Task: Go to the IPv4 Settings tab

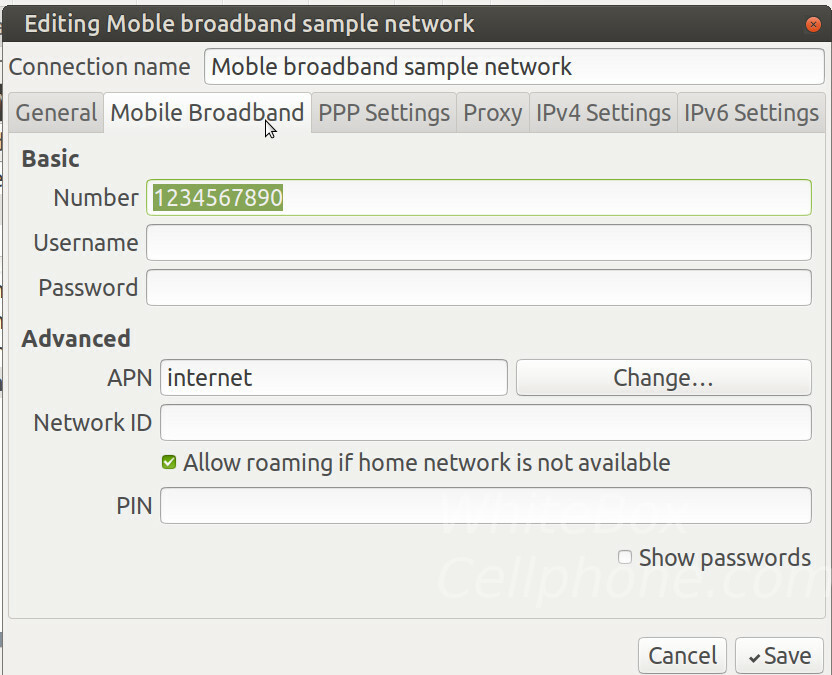Action: tap(603, 113)
